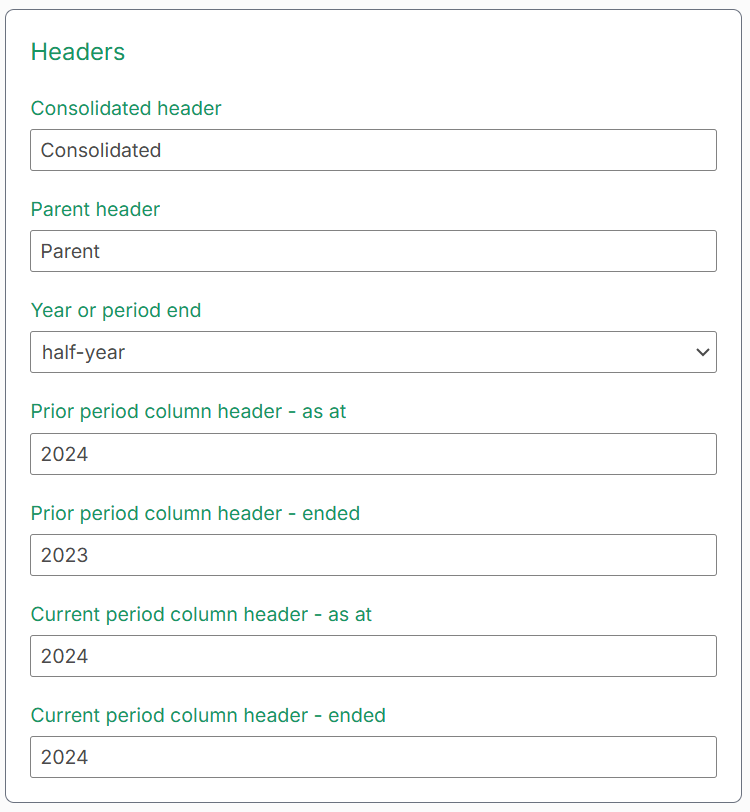Click the half-year value in the selector
This screenshot has width=750, height=812.
coord(73,352)
